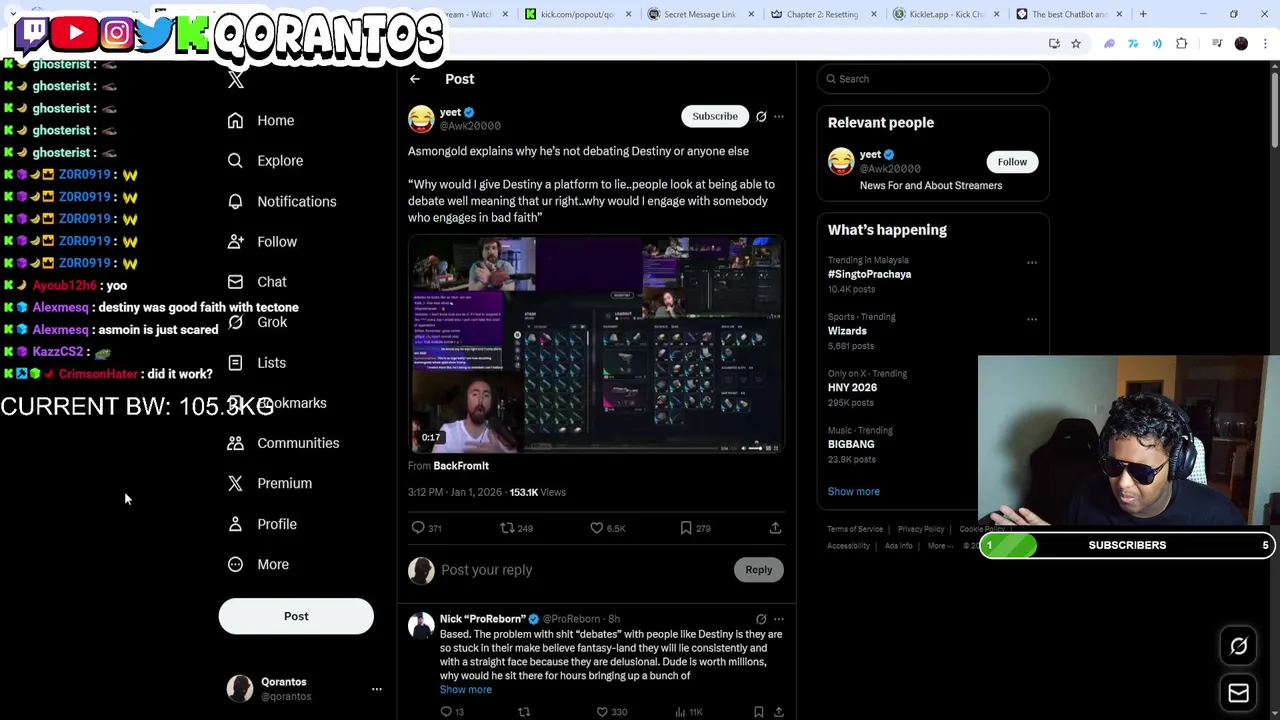
Task: Click reply icon showing 13 on Nick's reply
Action: 446,712
